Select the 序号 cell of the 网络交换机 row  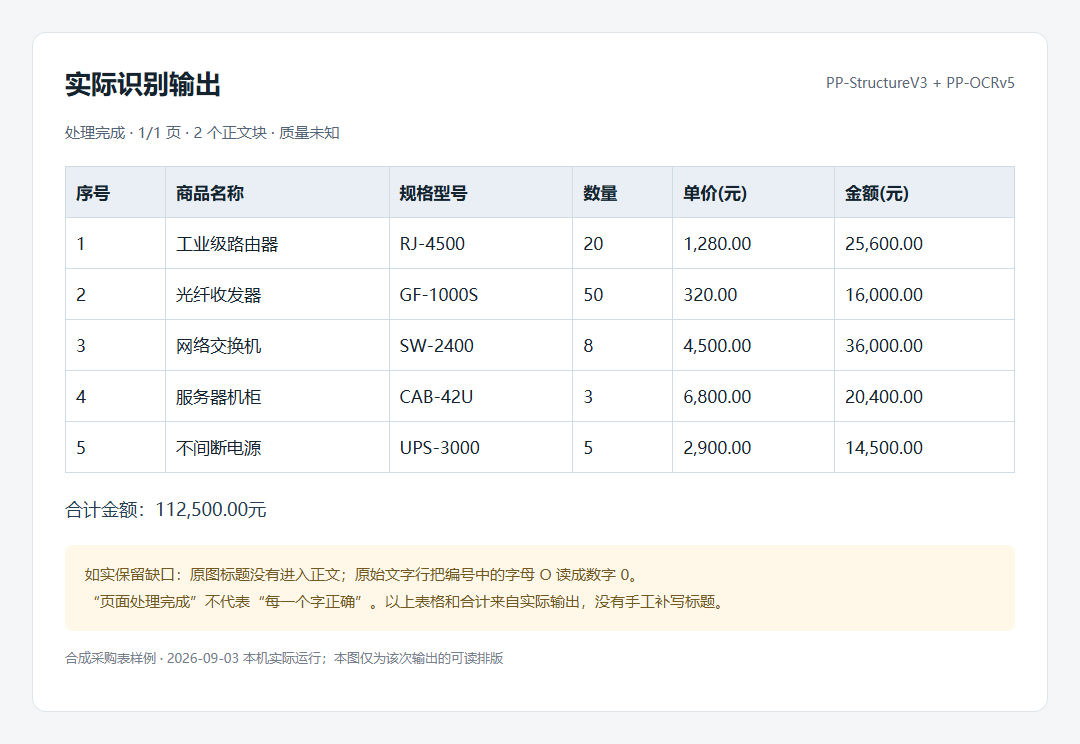(115, 345)
